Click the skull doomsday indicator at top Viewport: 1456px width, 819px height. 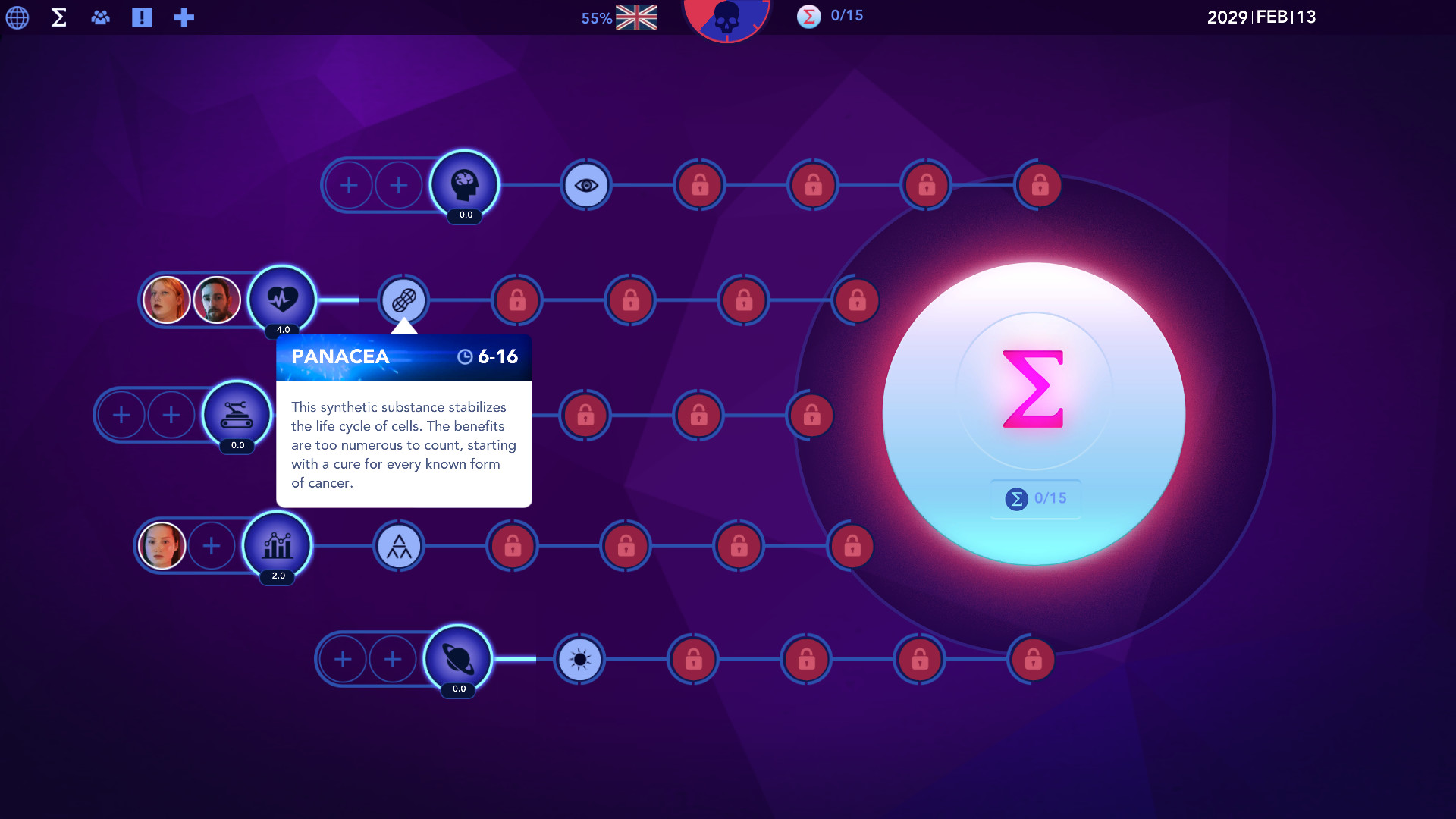726,17
